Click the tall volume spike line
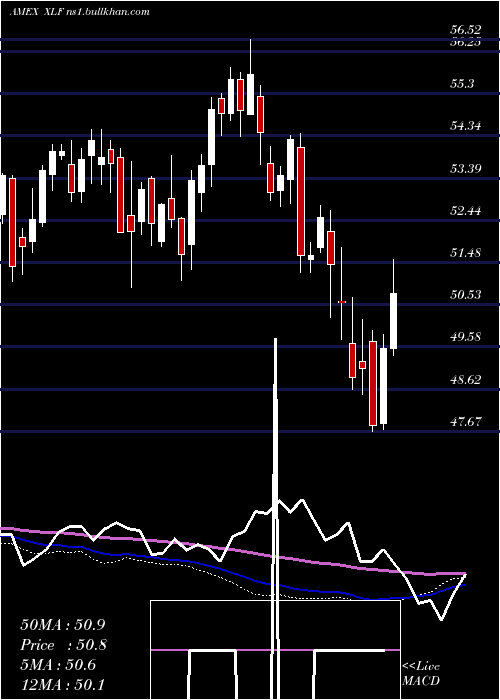The image size is (500, 700). (x=275, y=518)
